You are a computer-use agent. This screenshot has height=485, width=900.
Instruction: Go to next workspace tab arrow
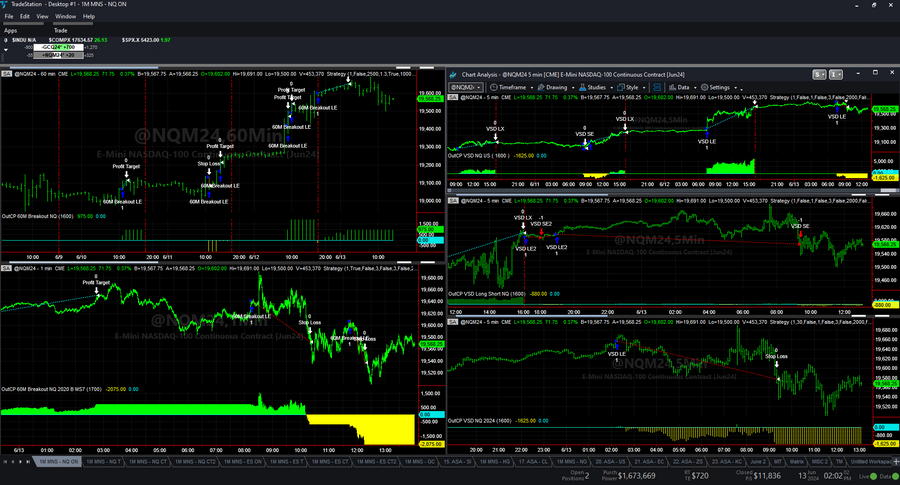(20, 461)
